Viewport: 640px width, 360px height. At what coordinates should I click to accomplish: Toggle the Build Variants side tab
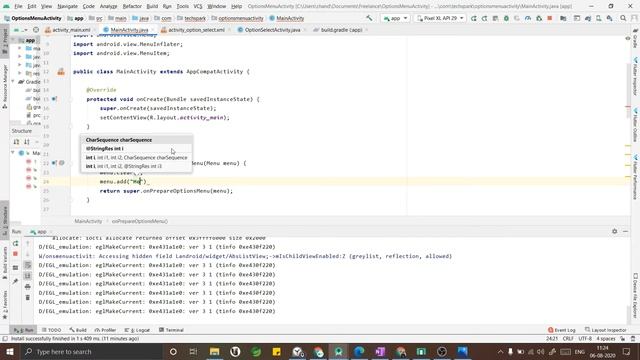pyautogui.click(x=5, y=262)
